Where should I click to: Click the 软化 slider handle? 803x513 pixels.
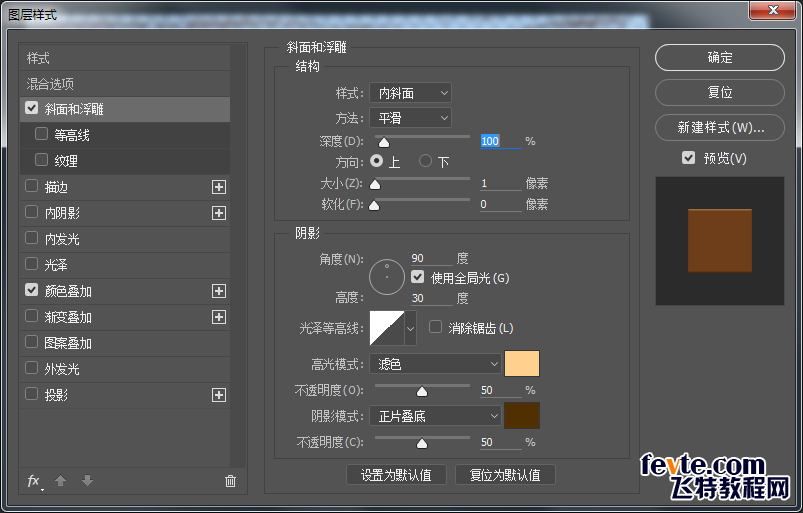[x=374, y=206]
